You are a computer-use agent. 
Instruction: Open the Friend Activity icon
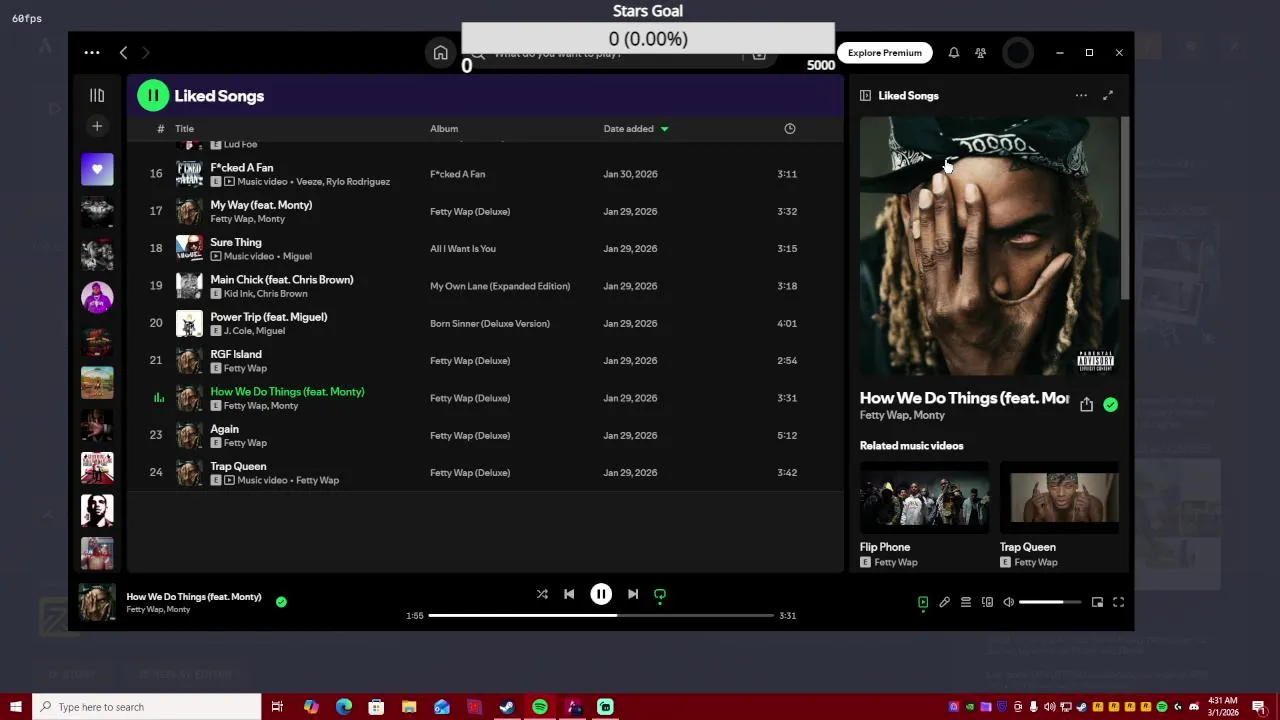[980, 53]
